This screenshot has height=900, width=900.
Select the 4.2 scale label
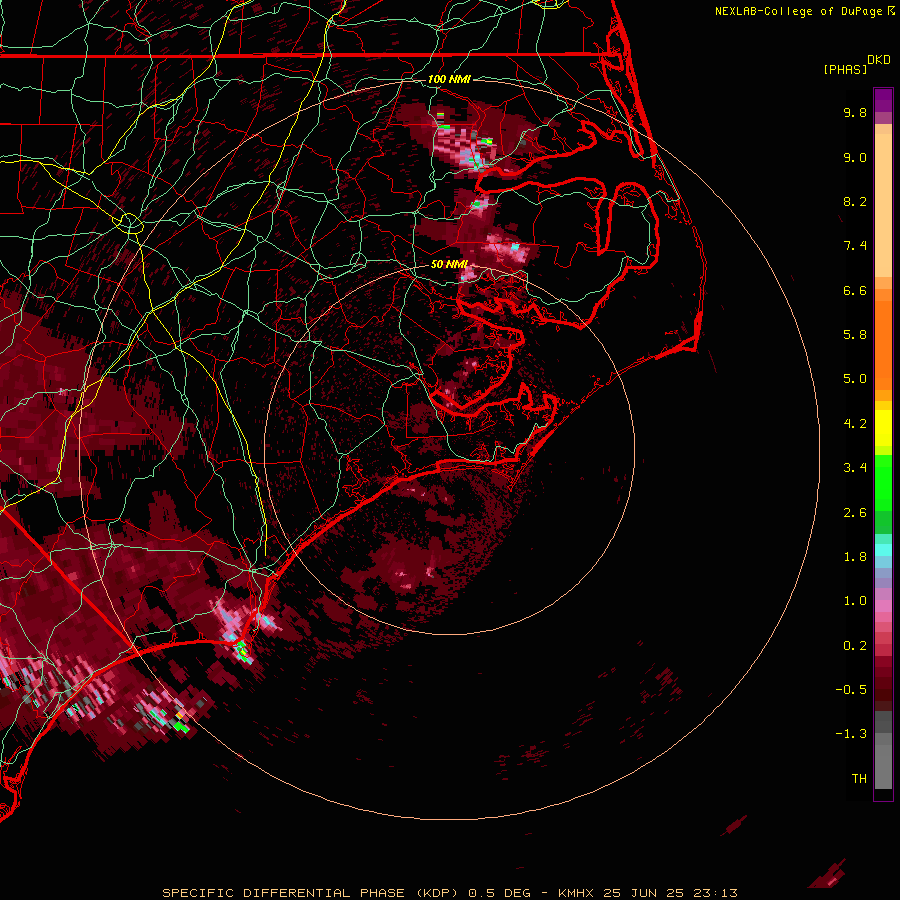click(855, 424)
